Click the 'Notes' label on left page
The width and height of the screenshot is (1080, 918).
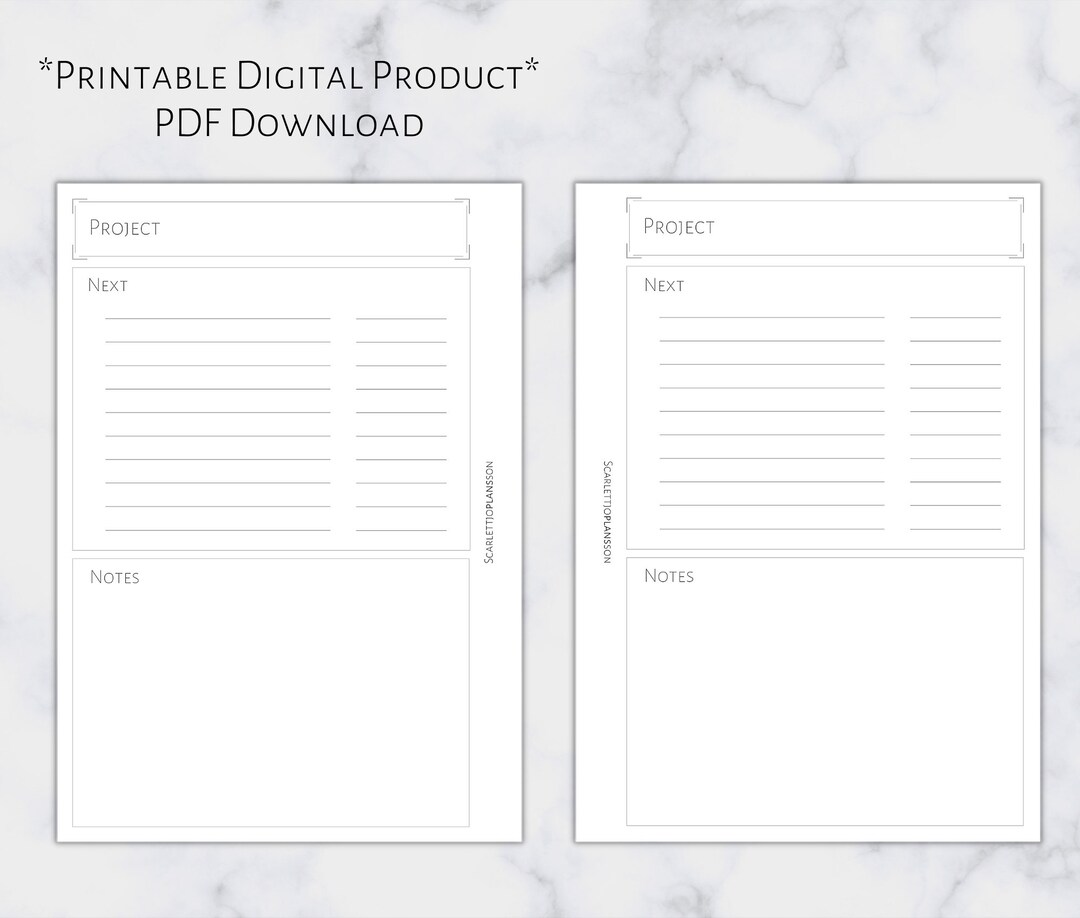tap(114, 577)
